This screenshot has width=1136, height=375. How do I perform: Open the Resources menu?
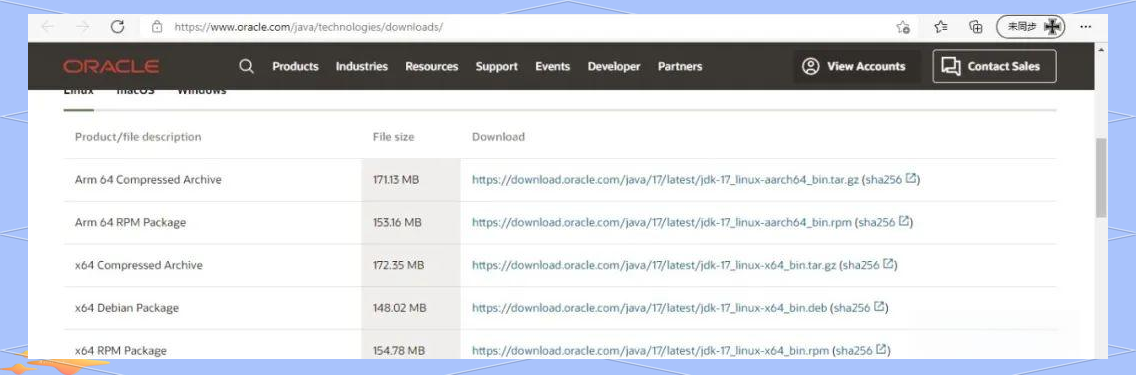tap(432, 67)
